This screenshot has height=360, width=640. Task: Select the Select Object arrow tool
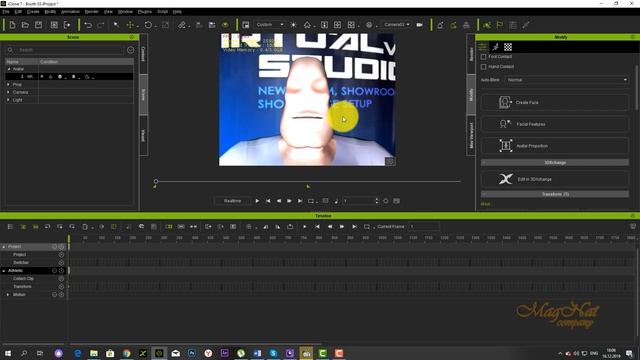tap(116, 25)
